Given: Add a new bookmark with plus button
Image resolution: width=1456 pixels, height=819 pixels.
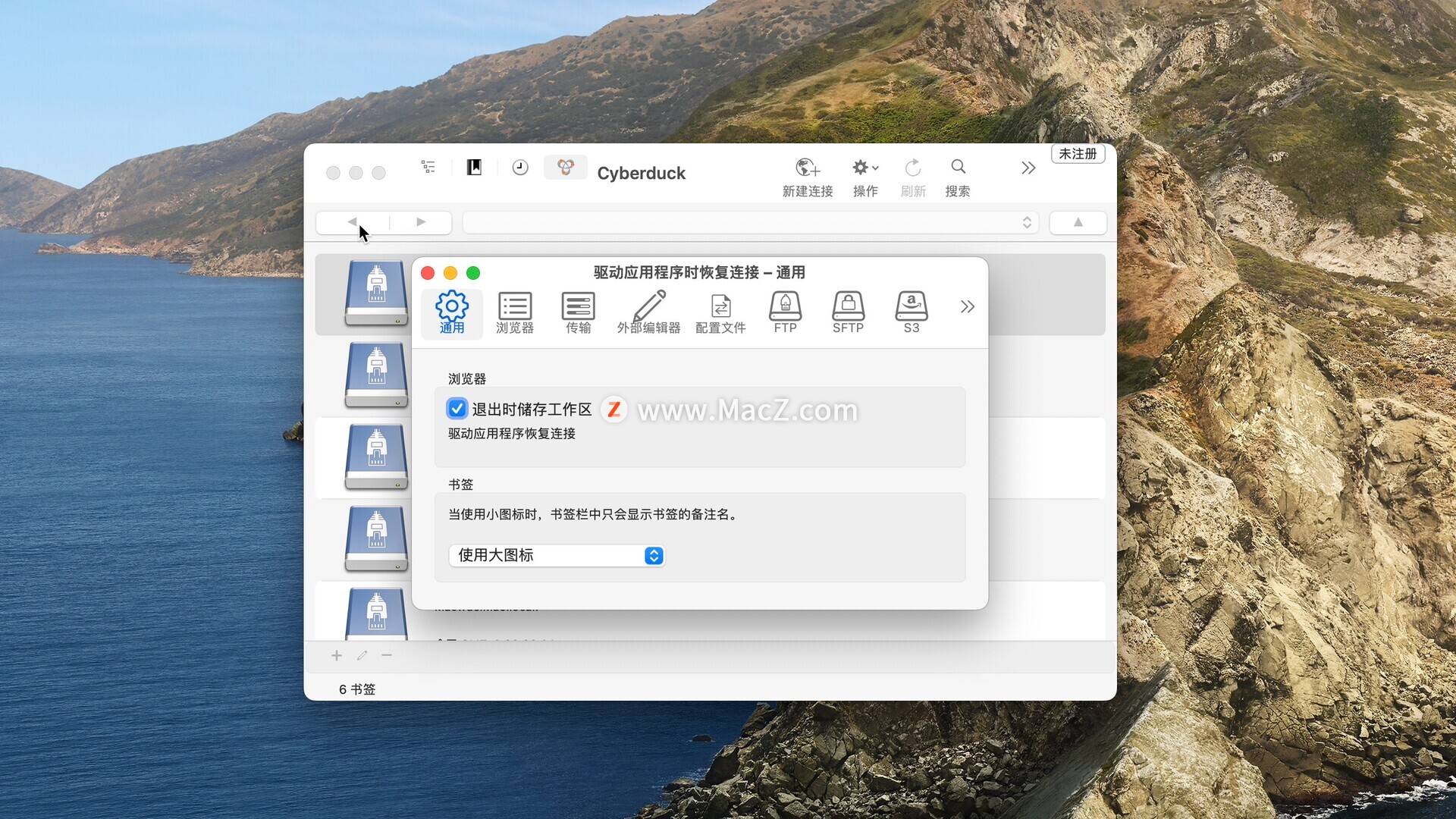Looking at the screenshot, I should (337, 656).
